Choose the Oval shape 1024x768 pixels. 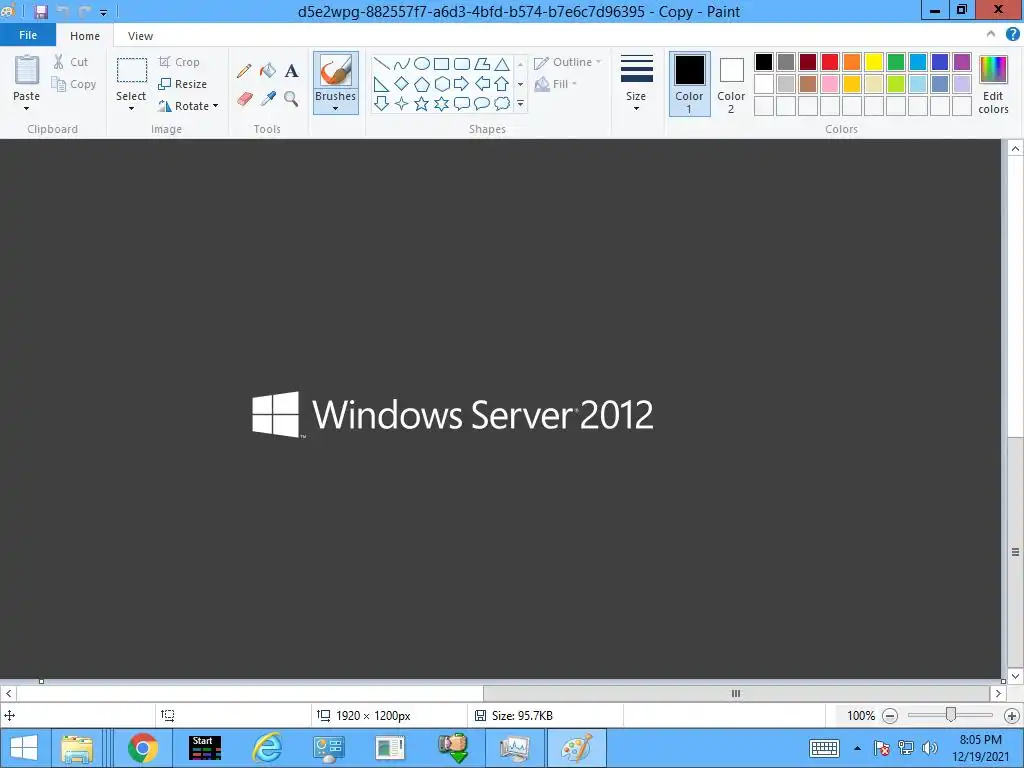click(422, 64)
